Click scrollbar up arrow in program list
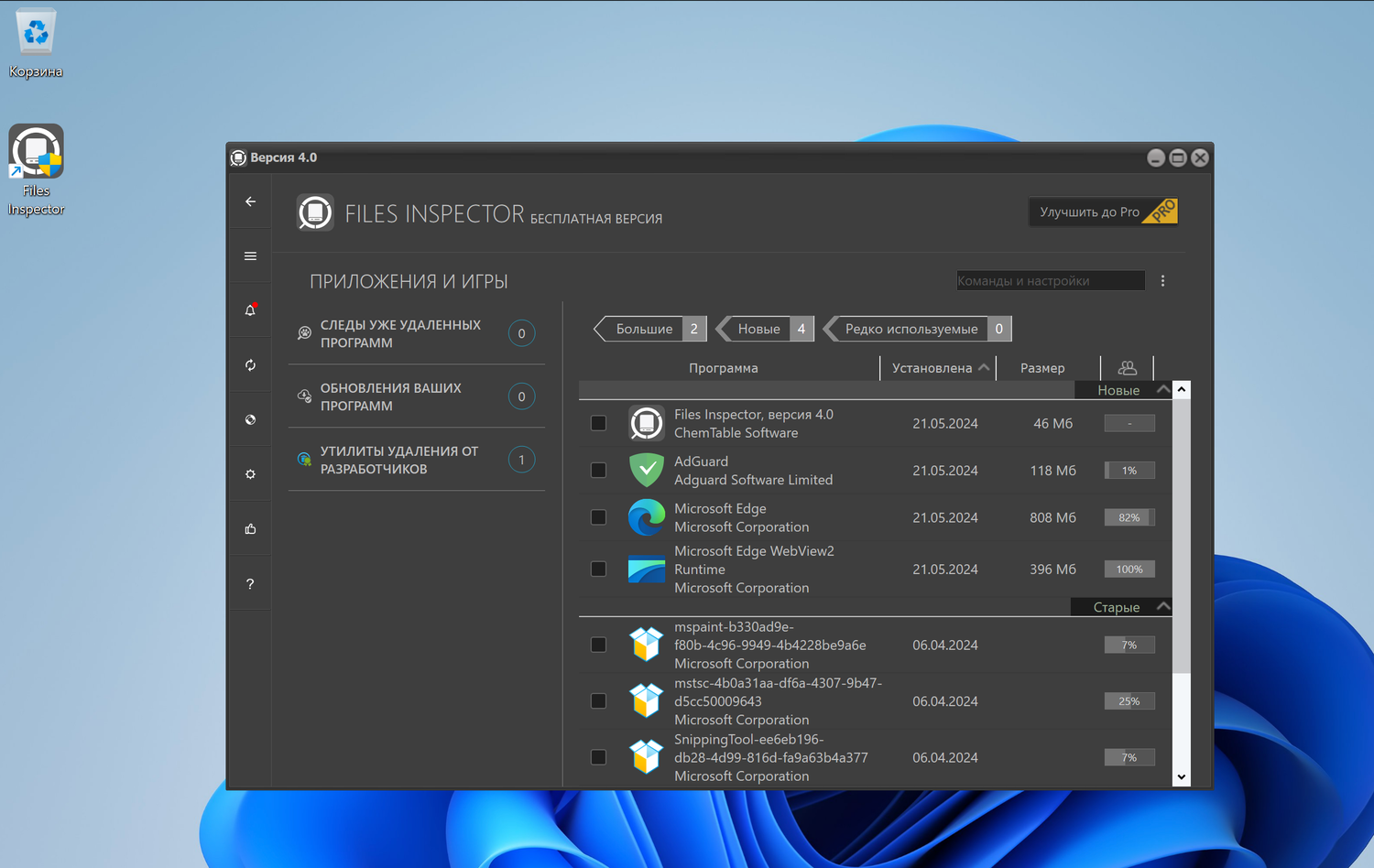 click(1182, 390)
